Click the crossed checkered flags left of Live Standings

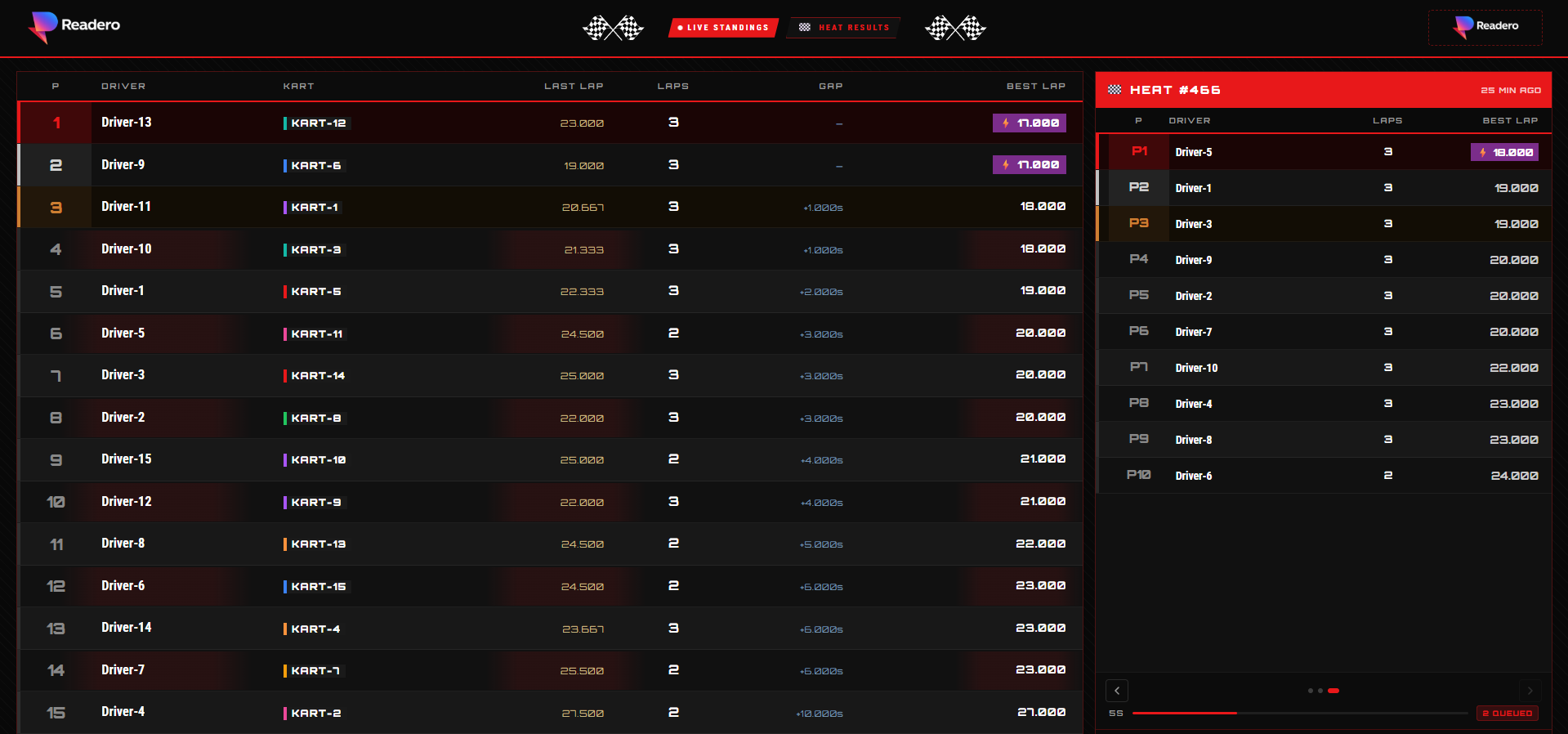[x=613, y=28]
